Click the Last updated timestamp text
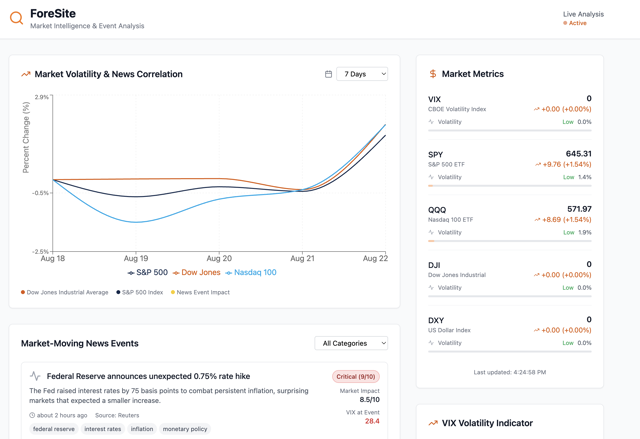The width and height of the screenshot is (640, 439). [510, 372]
